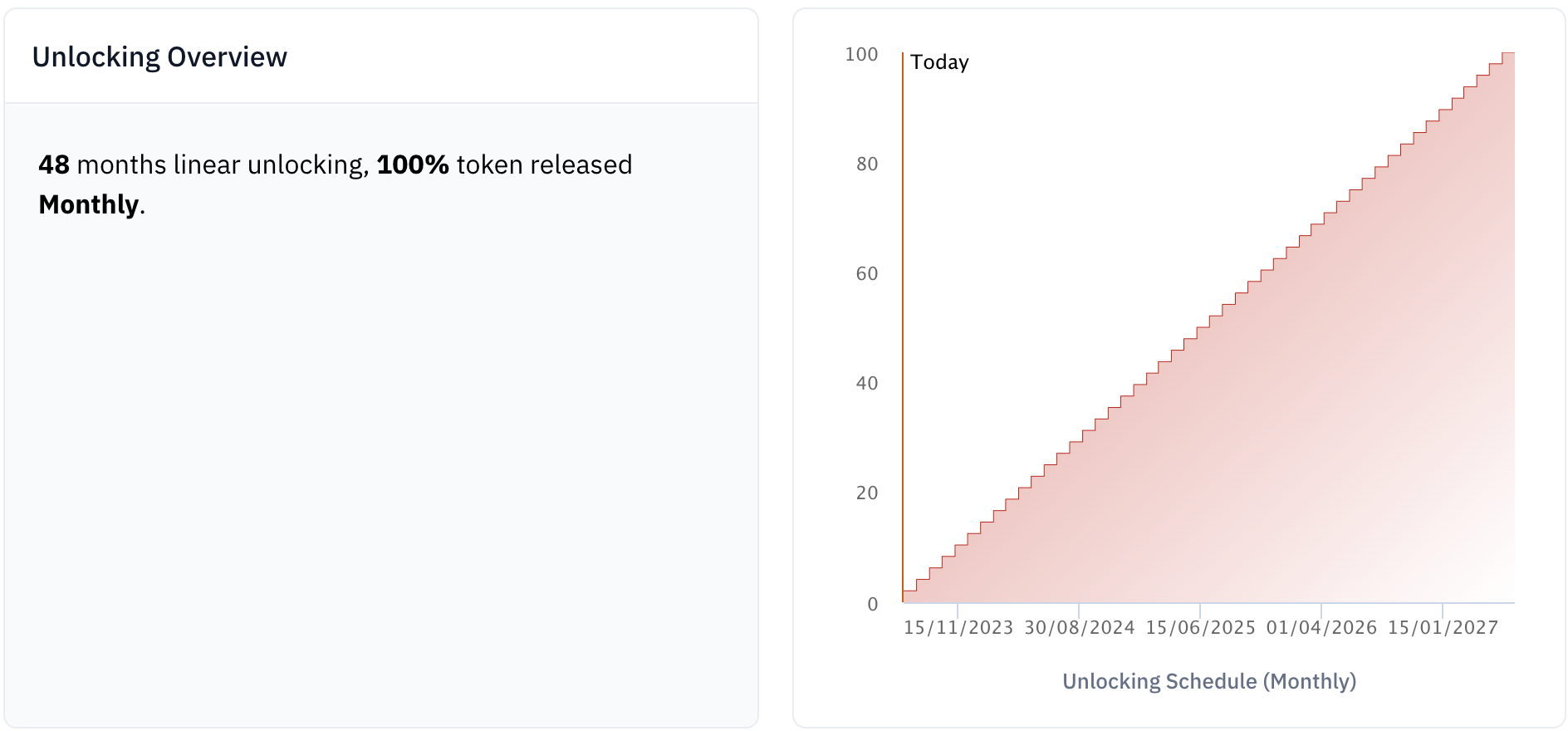Click the Unlocking Schedule (Monthly) caption
Viewport: 1568px width, 731px height.
click(1209, 682)
